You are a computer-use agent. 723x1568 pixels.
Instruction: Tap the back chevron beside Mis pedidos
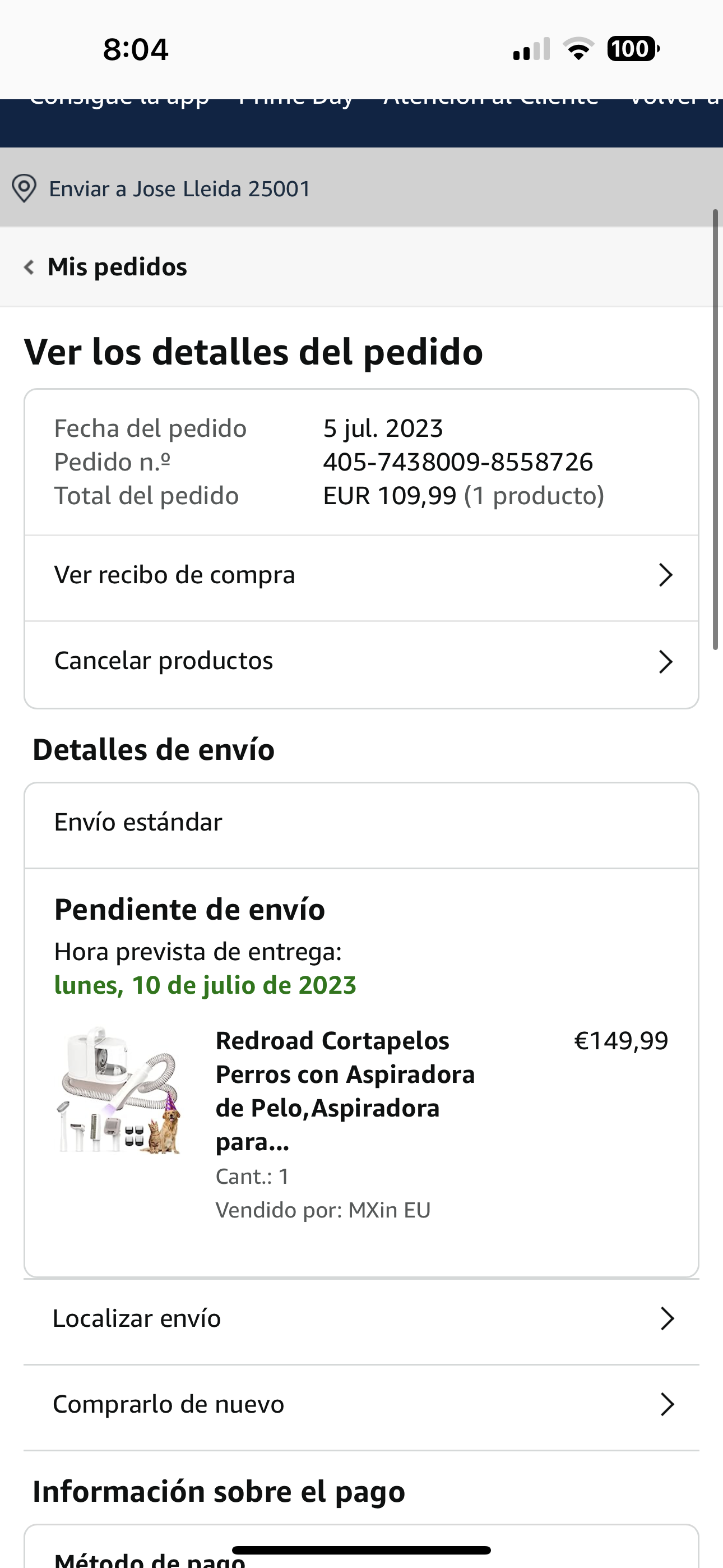[29, 267]
